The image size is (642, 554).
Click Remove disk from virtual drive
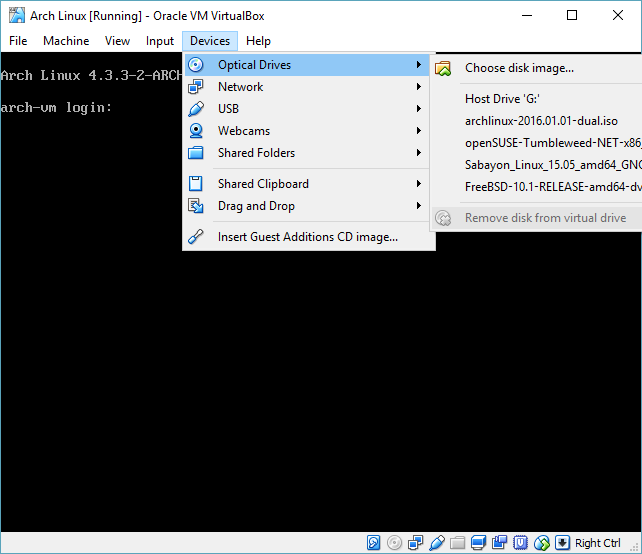(536, 218)
